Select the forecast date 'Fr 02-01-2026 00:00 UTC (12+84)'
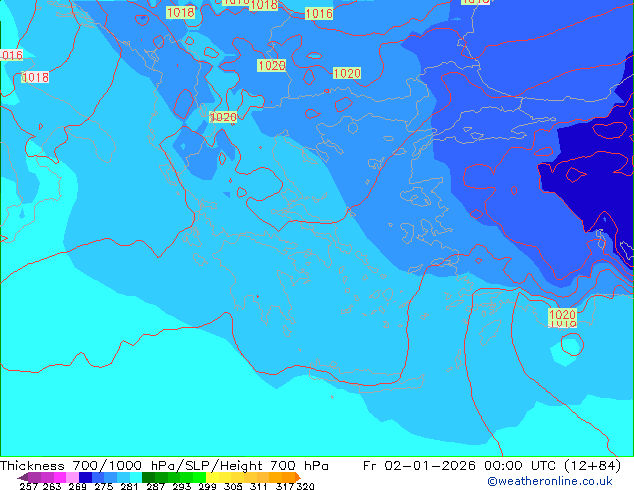The image size is (634, 490). (x=492, y=466)
